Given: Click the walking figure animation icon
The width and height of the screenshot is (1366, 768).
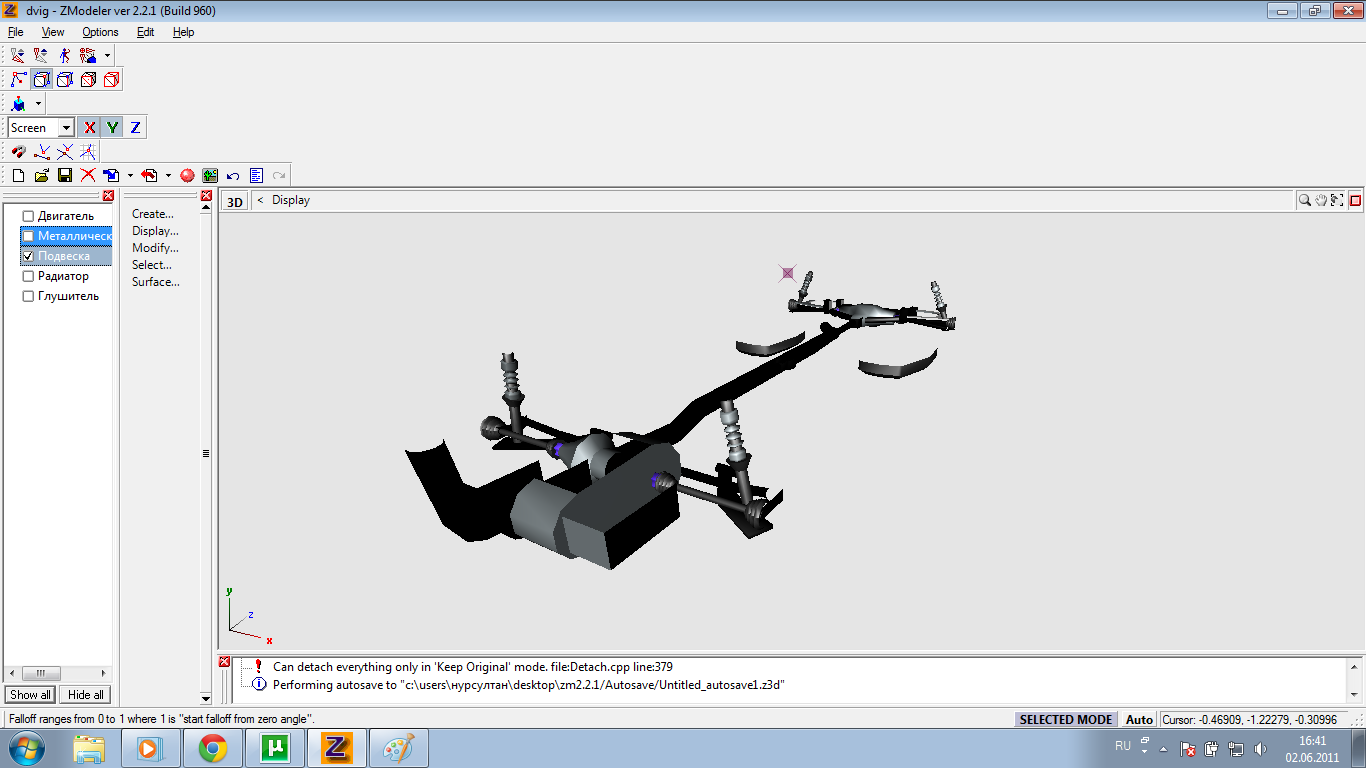Looking at the screenshot, I should (x=65, y=56).
